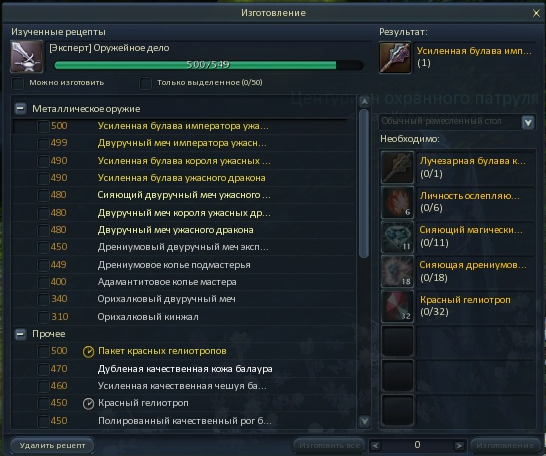Screen dimensions: 546x456
Task: Collapse the Металлическое оружие category
Action: pyautogui.click(x=20, y=109)
